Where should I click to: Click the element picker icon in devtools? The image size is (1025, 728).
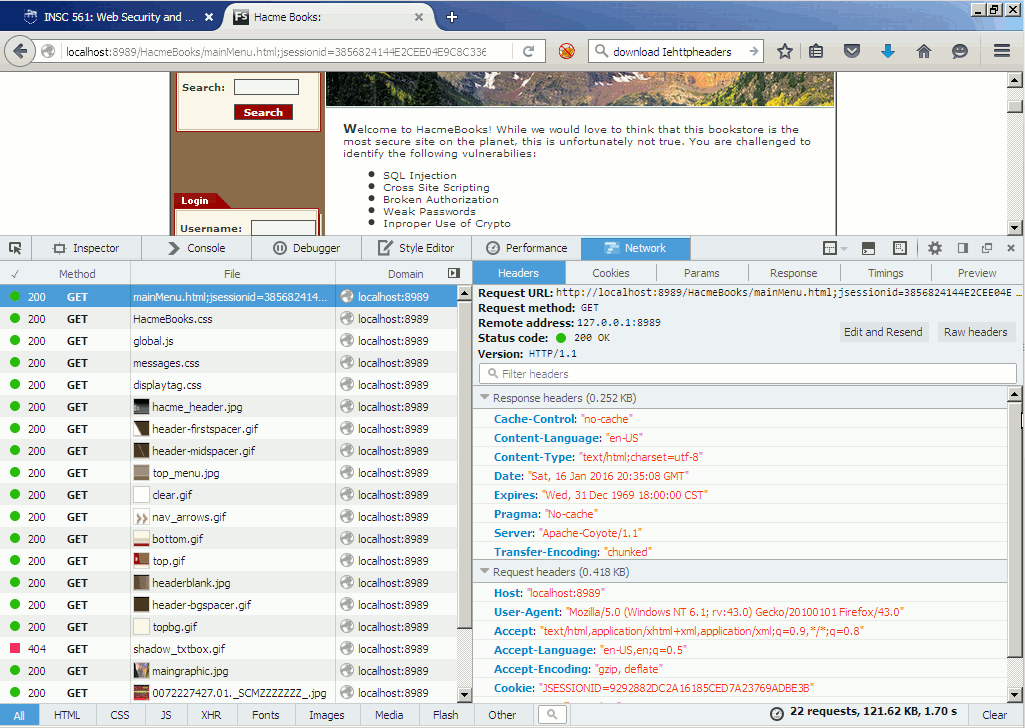[15, 248]
